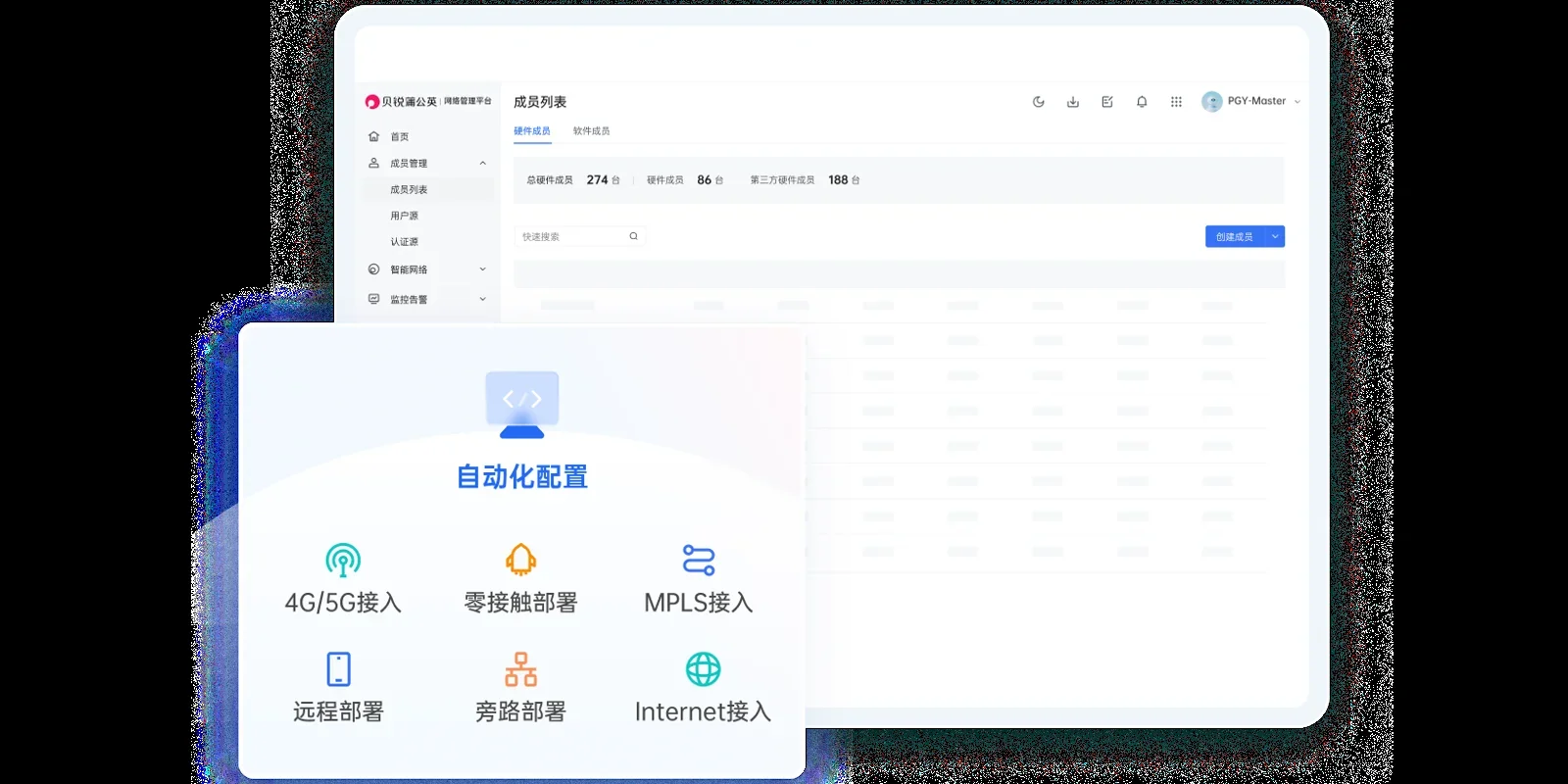The height and width of the screenshot is (784, 1568).
Task: Switch to the 软件成员 tab
Action: [x=591, y=131]
